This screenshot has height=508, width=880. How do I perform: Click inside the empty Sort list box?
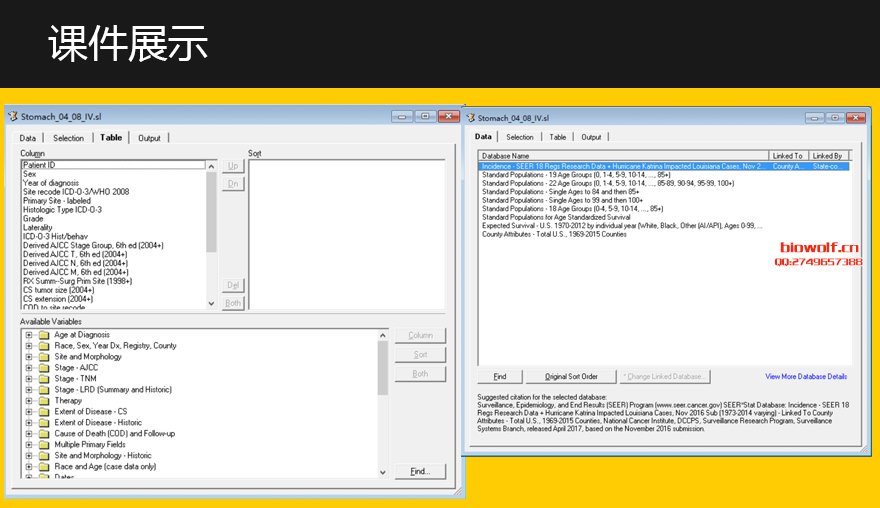click(347, 235)
